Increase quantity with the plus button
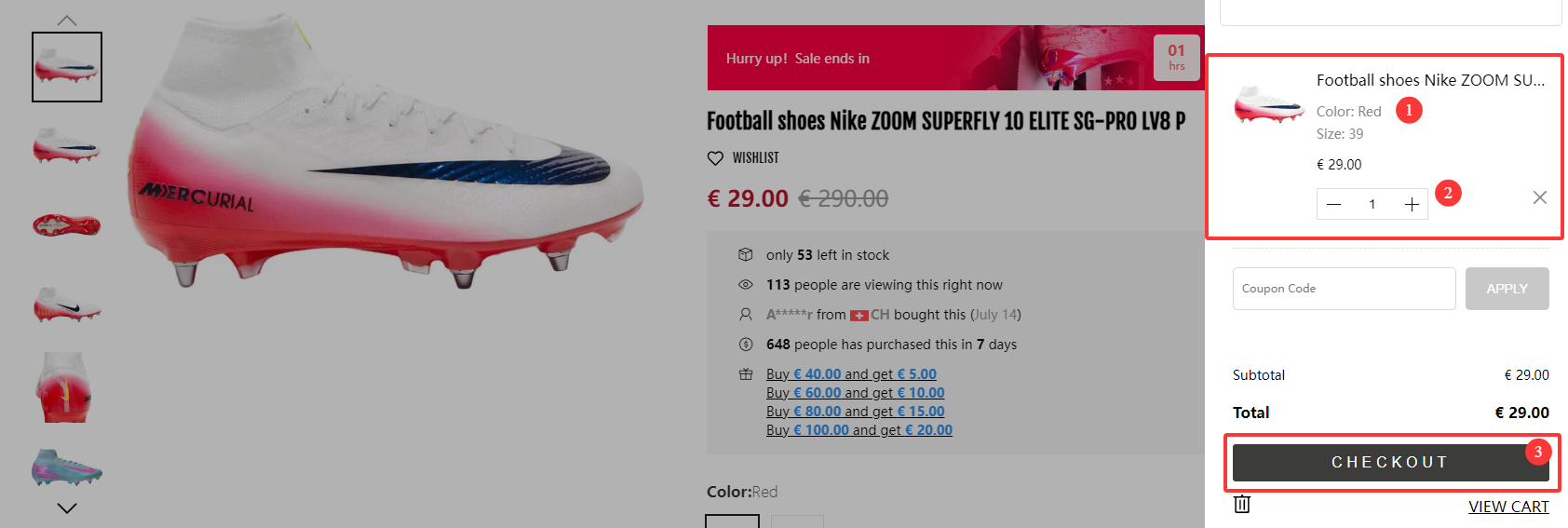This screenshot has width=1568, height=528. [x=1412, y=205]
